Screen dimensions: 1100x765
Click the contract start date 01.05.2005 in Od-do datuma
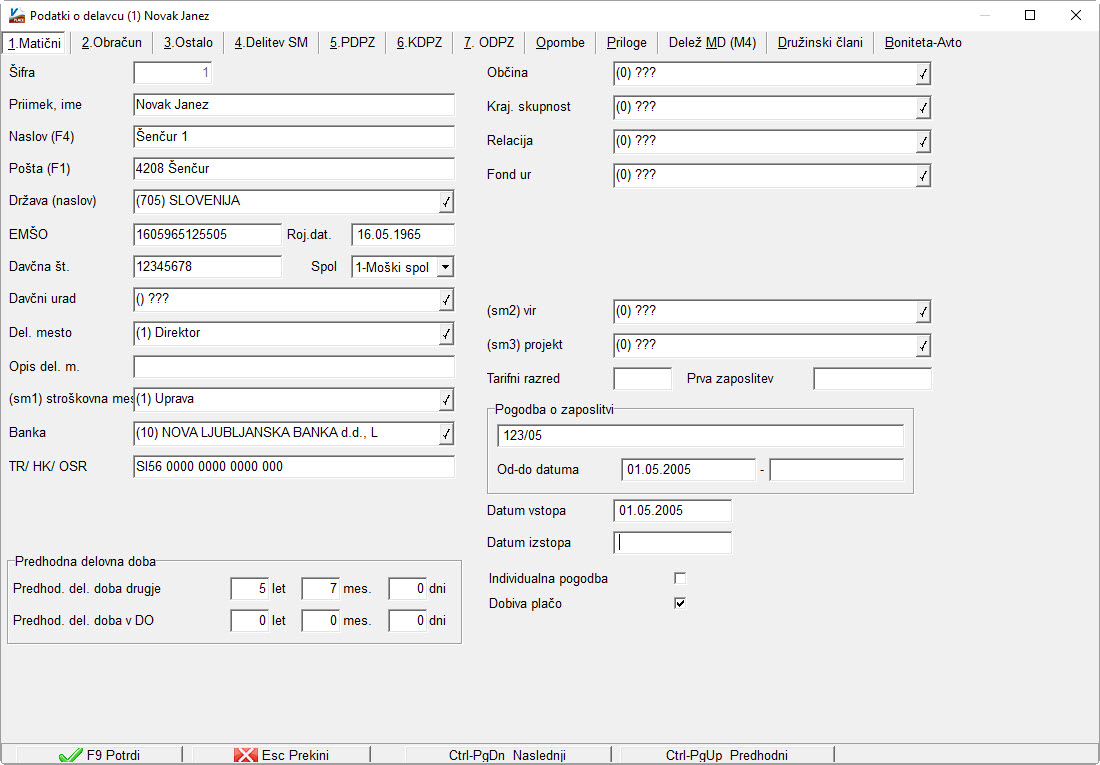pyautogui.click(x=688, y=470)
